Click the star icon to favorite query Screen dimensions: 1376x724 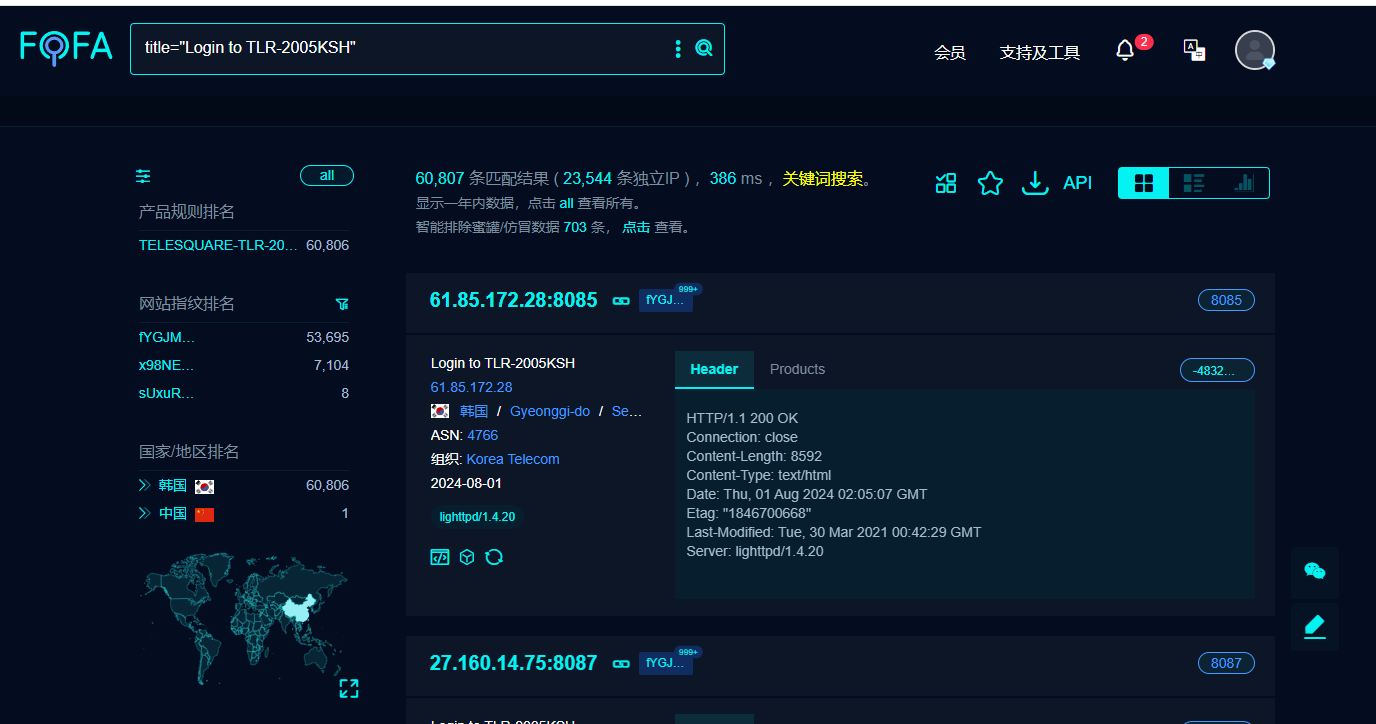990,183
